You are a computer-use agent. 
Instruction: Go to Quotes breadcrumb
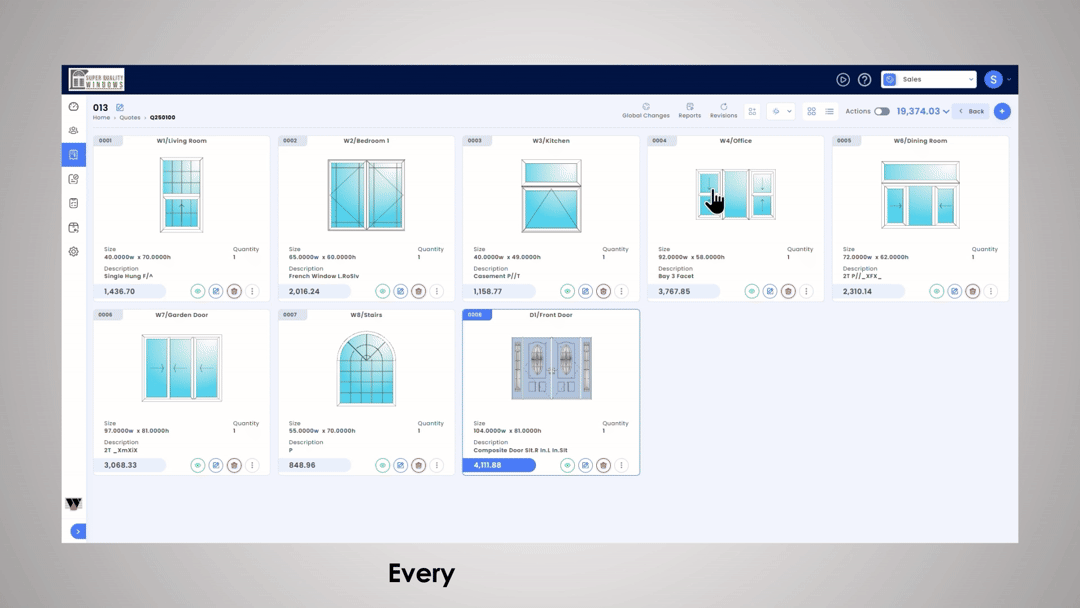129,118
